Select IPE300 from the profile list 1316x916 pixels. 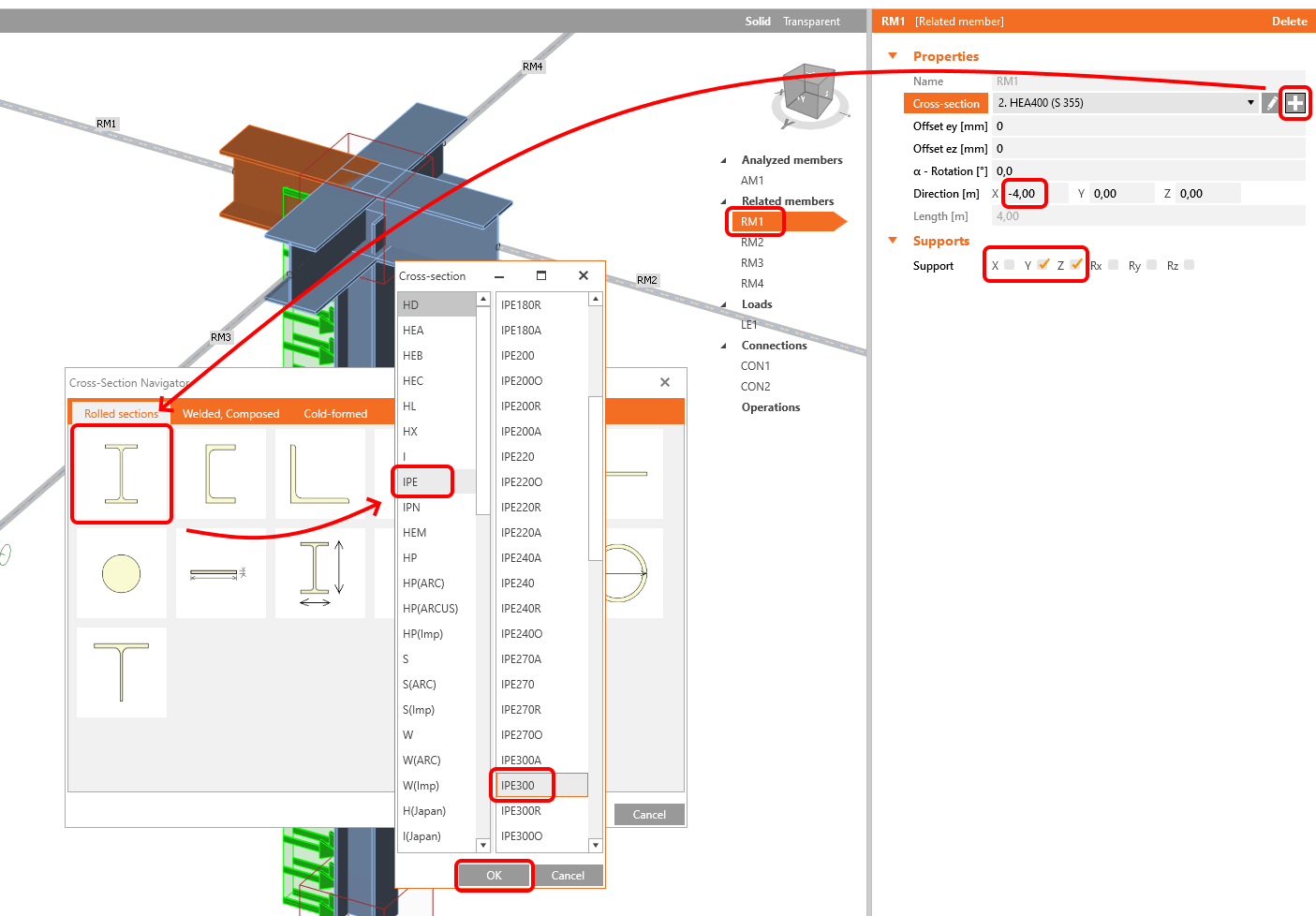click(518, 786)
